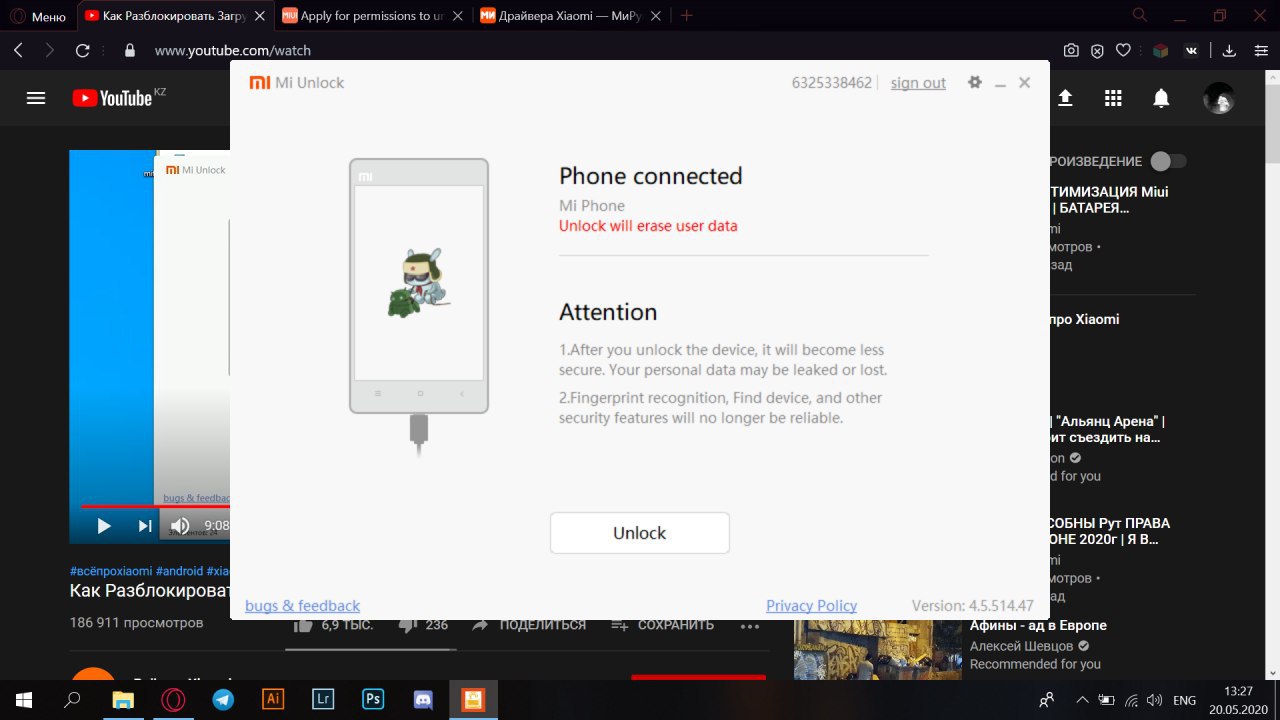Click the #всёпроxiaomi hashtag
The image size is (1280, 720).
point(111,570)
